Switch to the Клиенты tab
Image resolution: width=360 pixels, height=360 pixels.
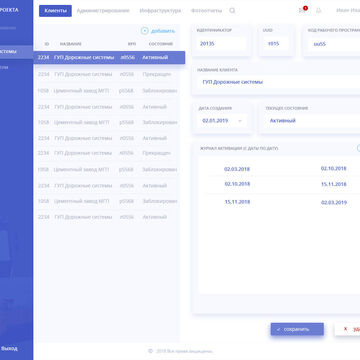[55, 11]
